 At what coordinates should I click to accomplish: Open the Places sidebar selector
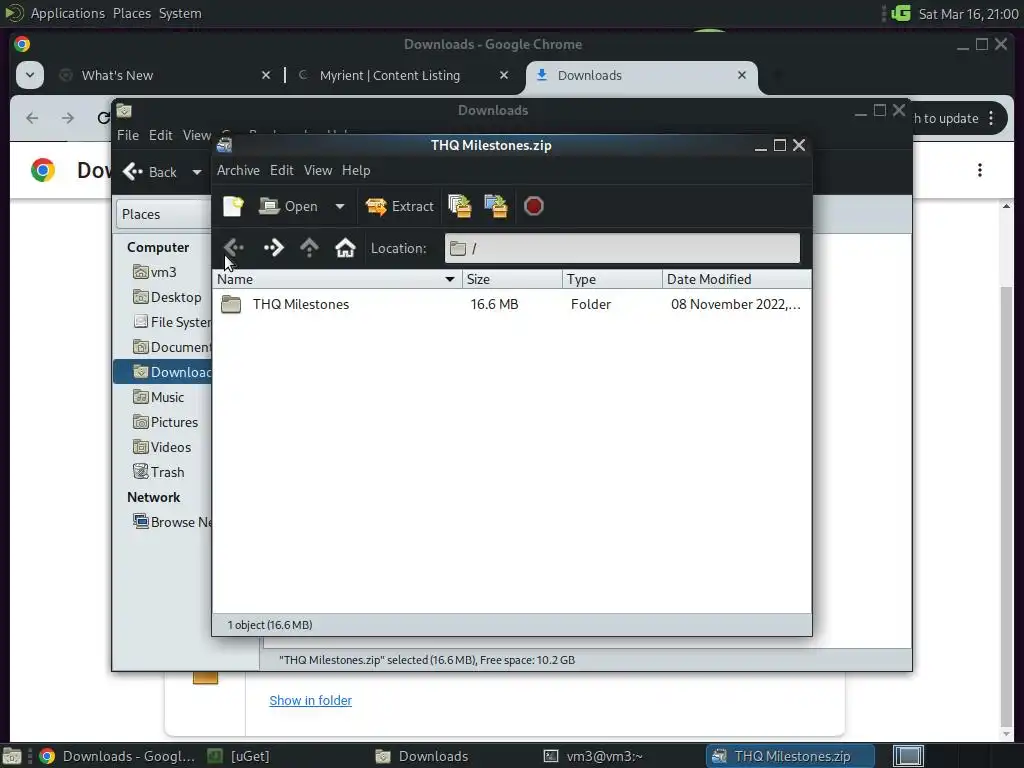[163, 214]
